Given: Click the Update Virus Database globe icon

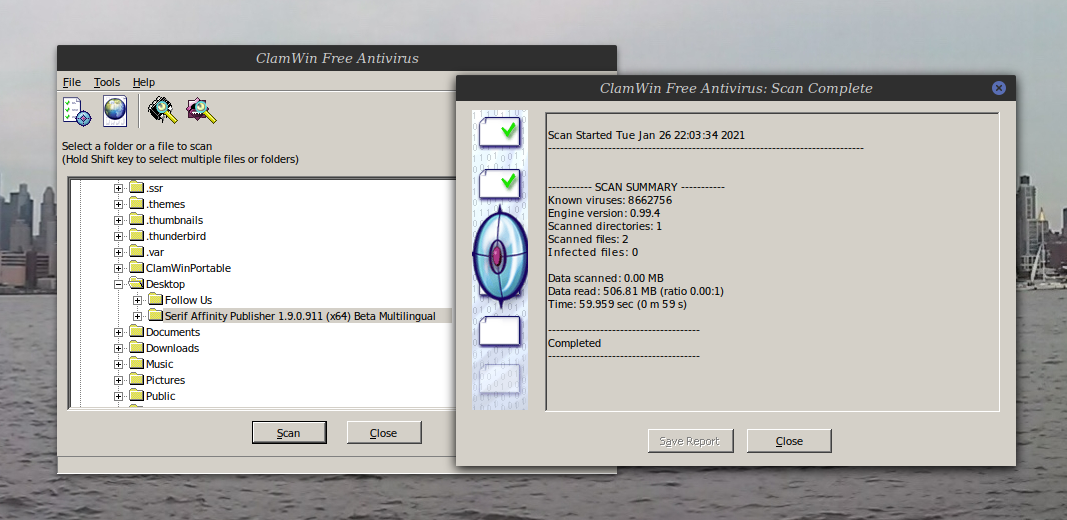Looking at the screenshot, I should (115, 111).
